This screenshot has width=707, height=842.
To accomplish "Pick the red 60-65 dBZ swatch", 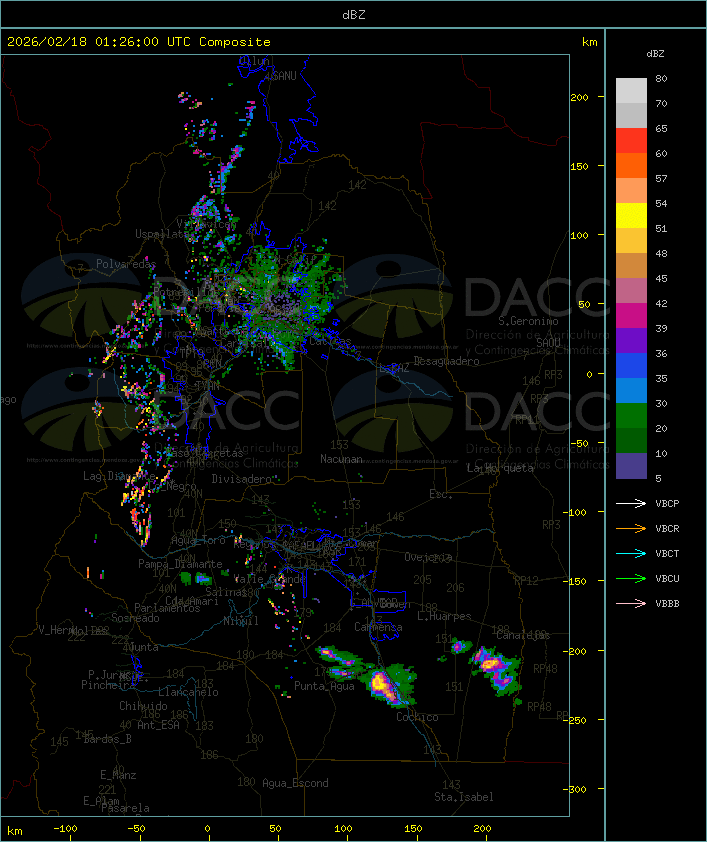I will pyautogui.click(x=631, y=141).
